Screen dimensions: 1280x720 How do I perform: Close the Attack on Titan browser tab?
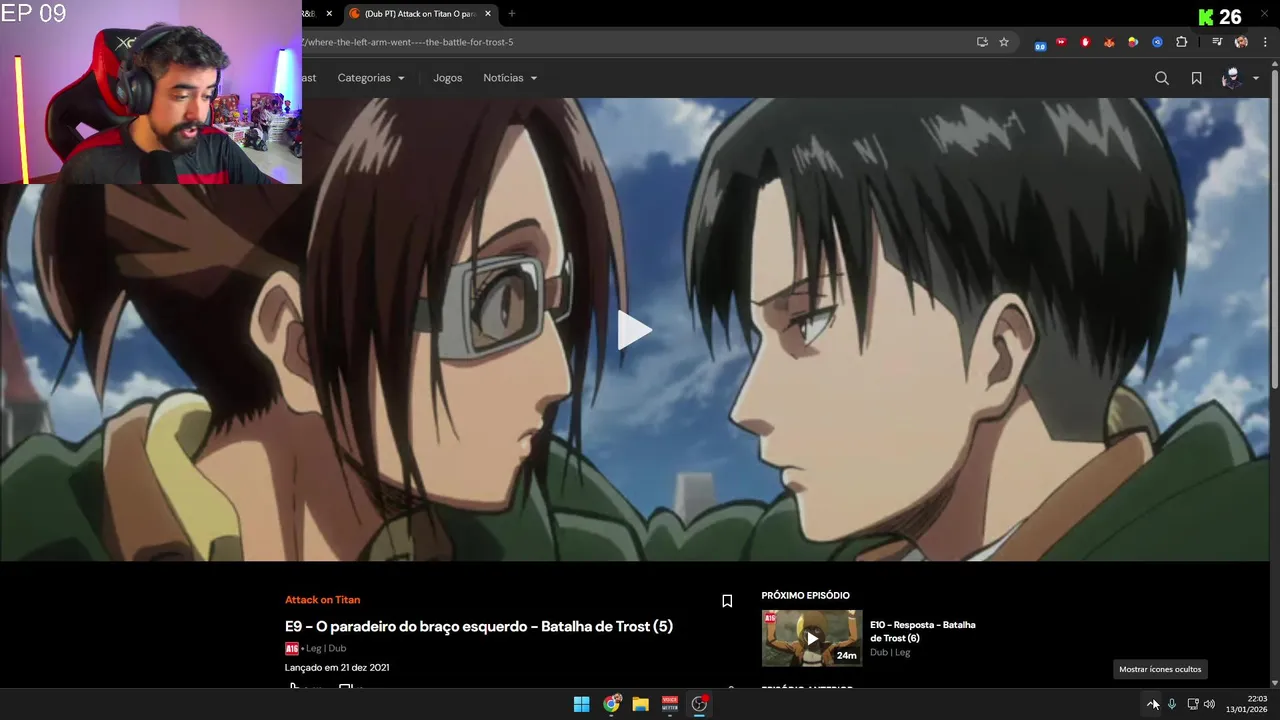[x=488, y=14]
